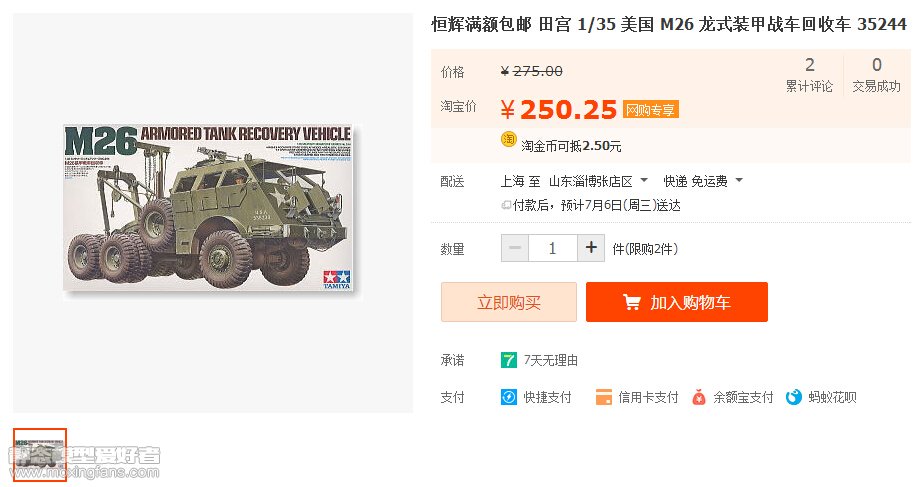This screenshot has height=487, width=916.
Task: Click the quantity input field showing 1
Action: 553,248
